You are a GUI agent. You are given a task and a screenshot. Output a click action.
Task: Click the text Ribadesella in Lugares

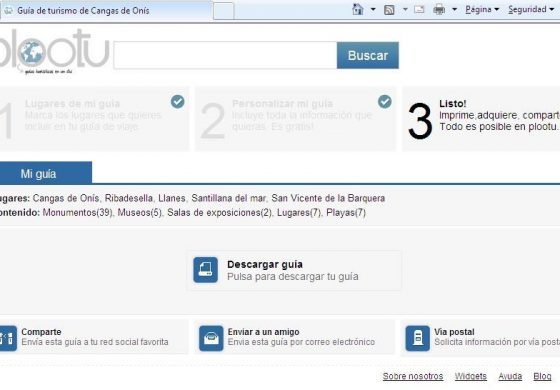129,198
